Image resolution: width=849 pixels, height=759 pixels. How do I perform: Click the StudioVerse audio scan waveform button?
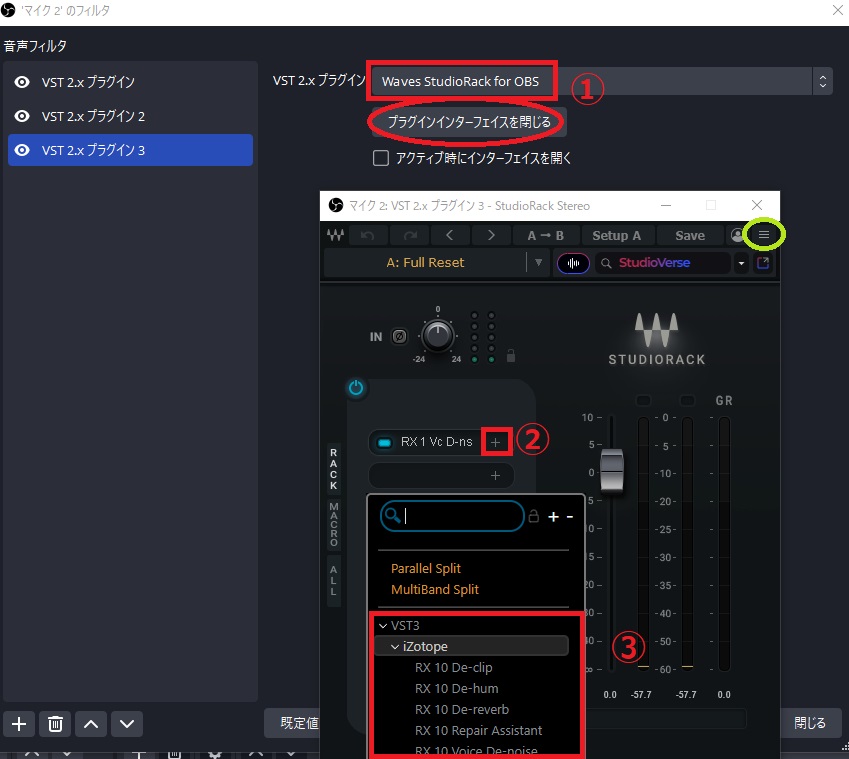573,264
